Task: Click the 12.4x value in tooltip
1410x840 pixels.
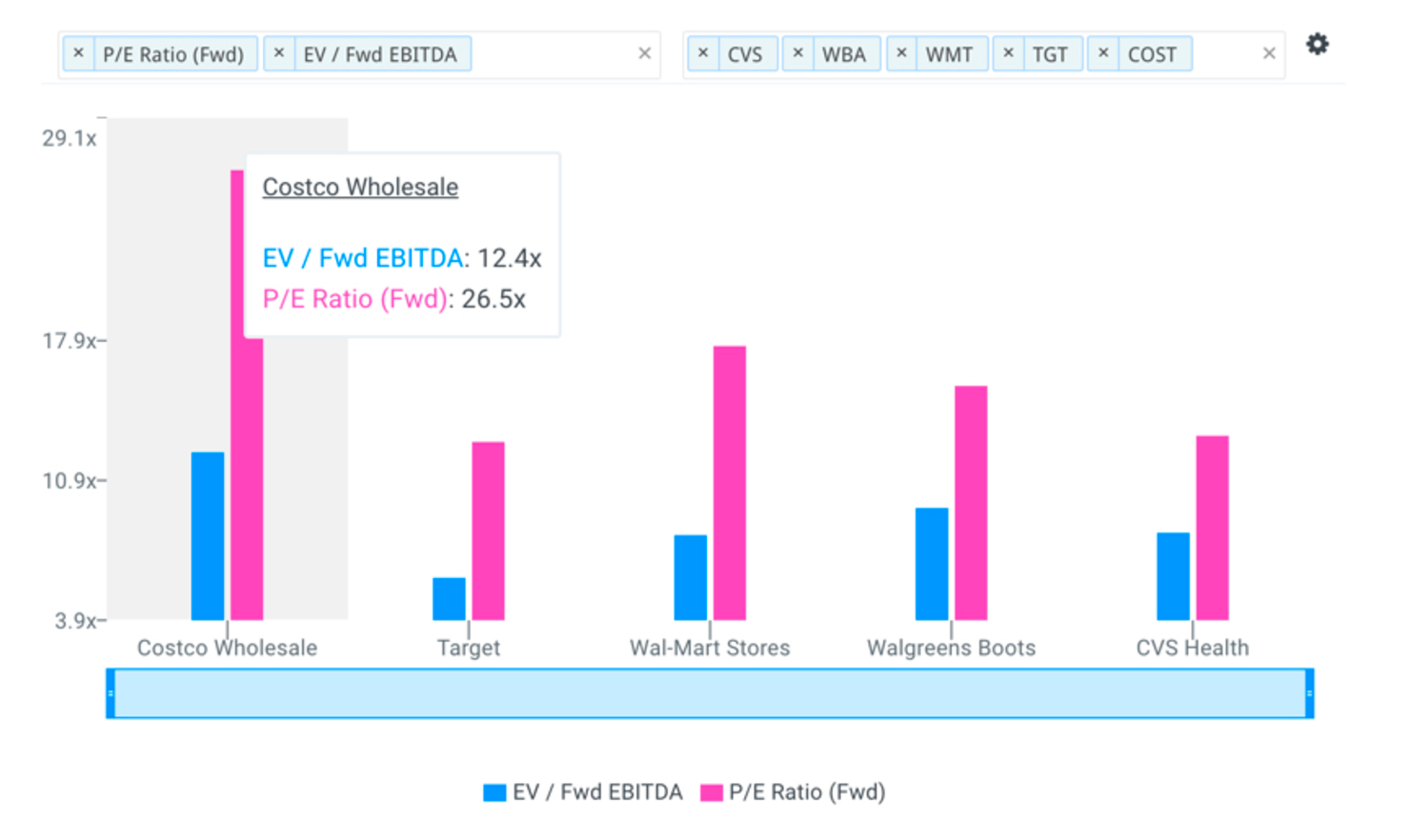Action: [510, 258]
